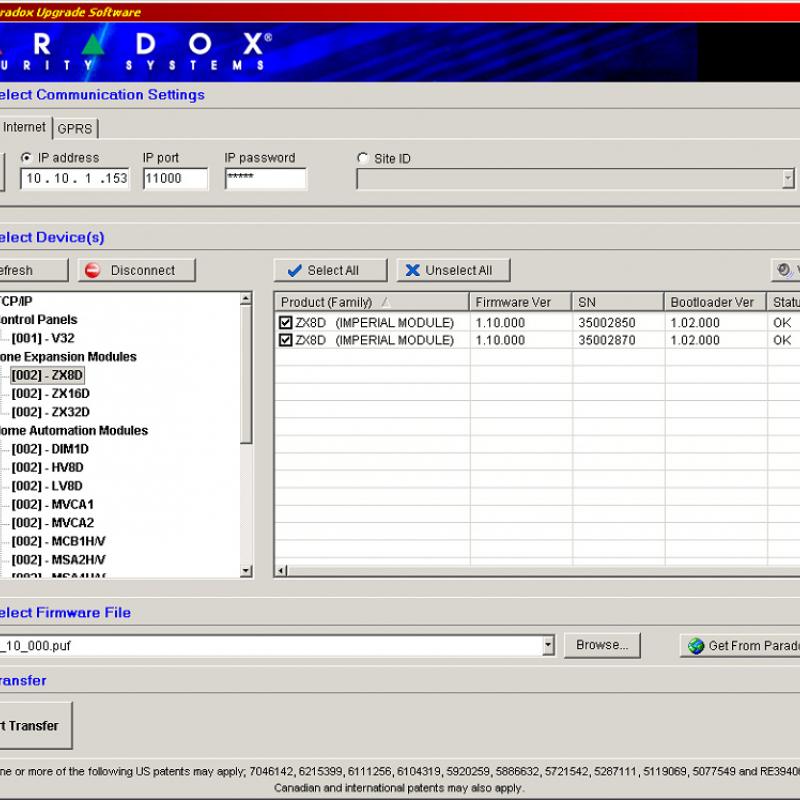Click the blue X Unselect All icon
Screen dimensions: 800x800
pos(412,270)
